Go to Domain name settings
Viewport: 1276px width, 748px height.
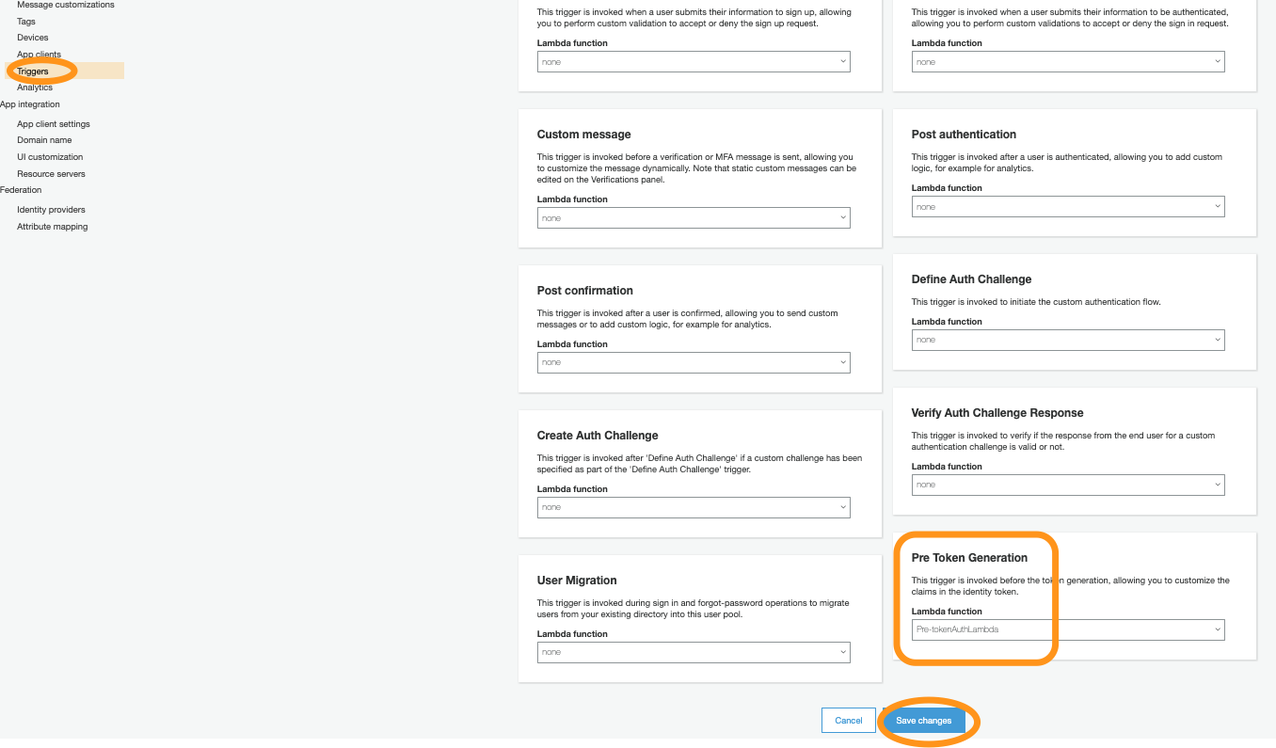44,140
